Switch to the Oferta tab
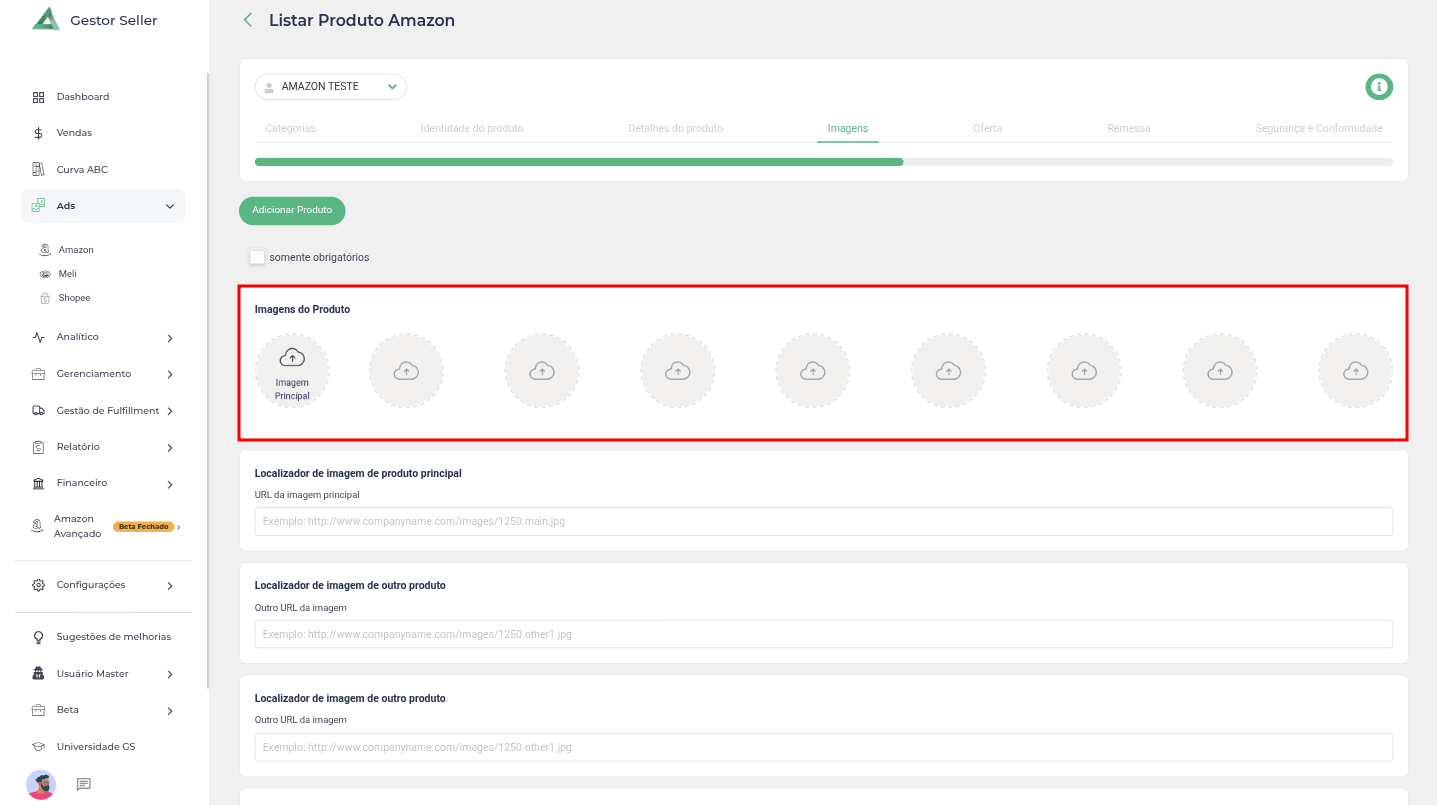 (987, 128)
